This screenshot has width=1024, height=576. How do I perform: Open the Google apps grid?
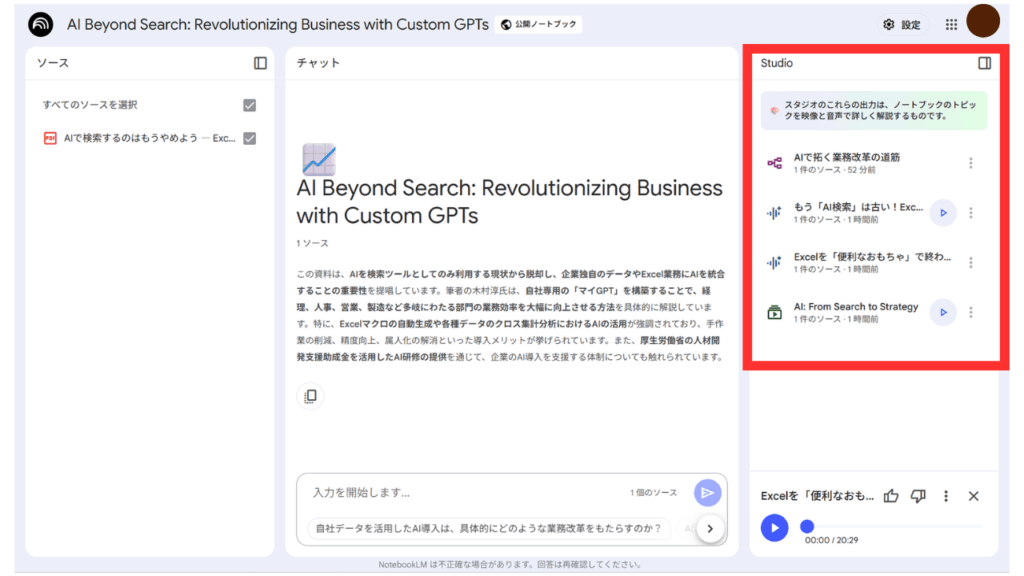click(x=952, y=25)
